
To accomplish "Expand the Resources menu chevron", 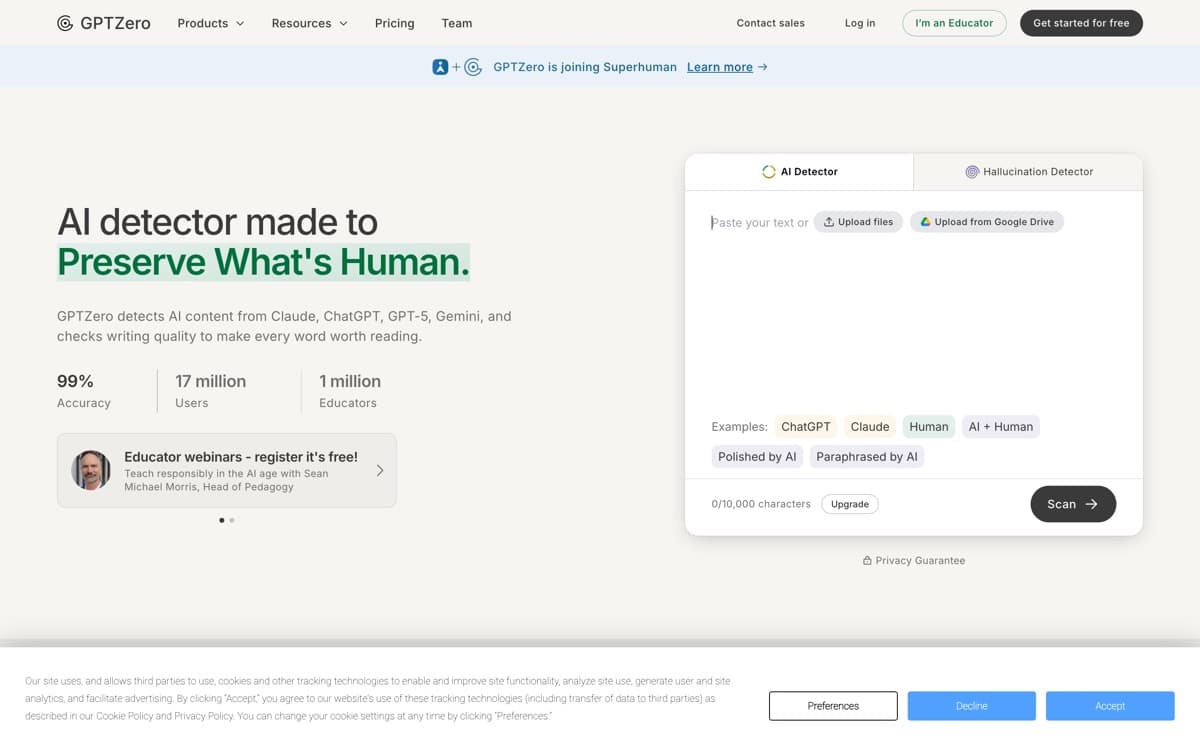I will [343, 23].
